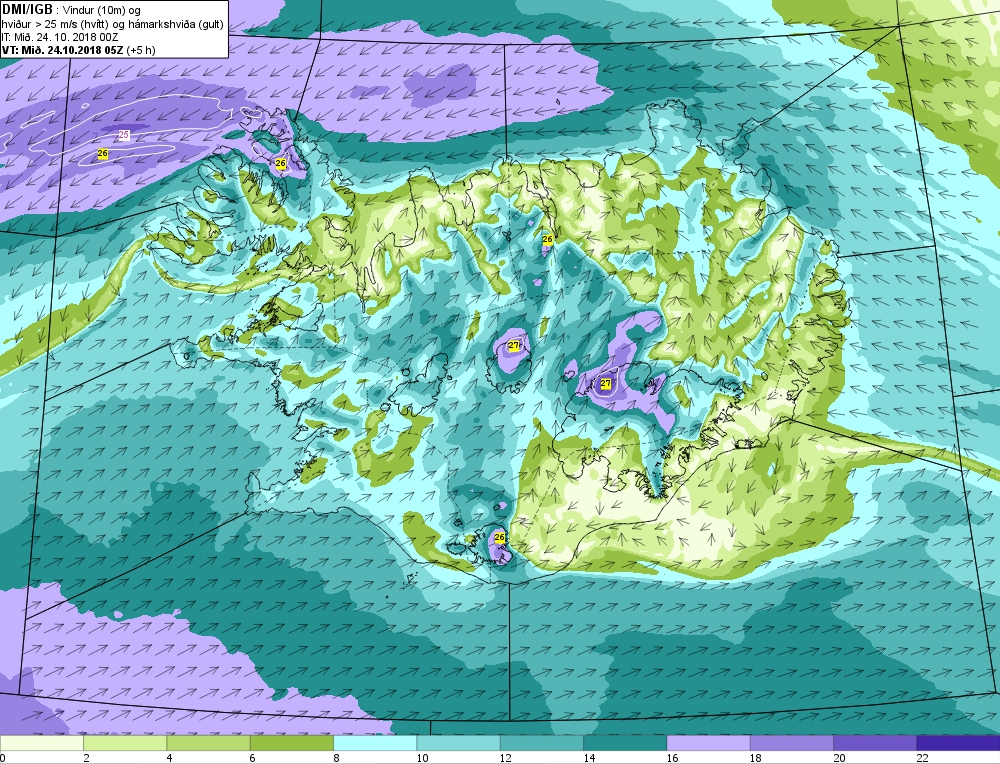Screen dimensions: 1000x764
Task: Click the '26' gust label on the north coast fjord
Action: click(x=547, y=239)
